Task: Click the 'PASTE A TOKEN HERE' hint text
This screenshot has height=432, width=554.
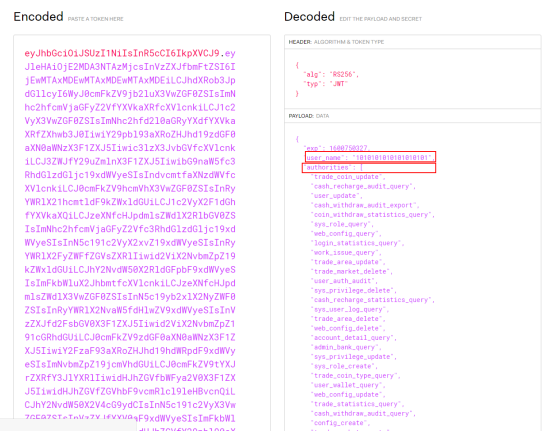Action: tap(95, 19)
